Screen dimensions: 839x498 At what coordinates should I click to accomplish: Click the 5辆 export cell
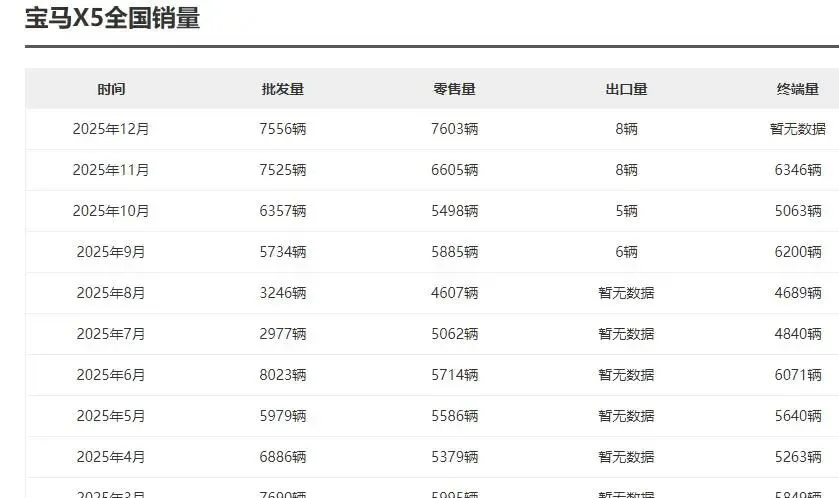pyautogui.click(x=626, y=211)
